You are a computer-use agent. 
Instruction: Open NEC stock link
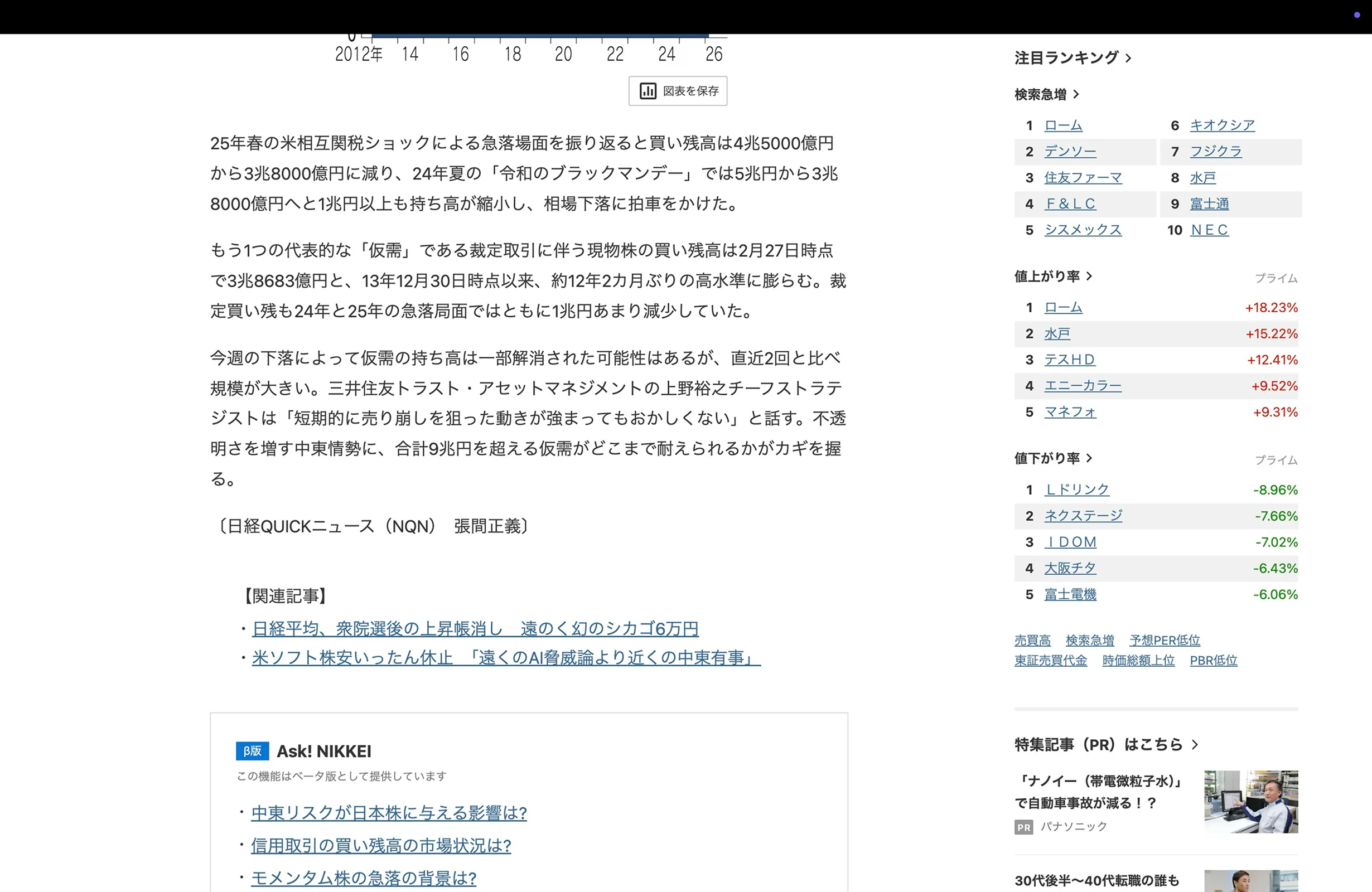point(1209,230)
